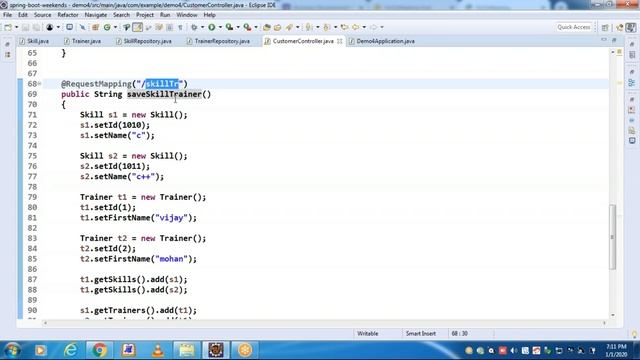Image resolution: width=640 pixels, height=360 pixels.
Task: Open the New file dropdown arrow
Action: (16, 27)
